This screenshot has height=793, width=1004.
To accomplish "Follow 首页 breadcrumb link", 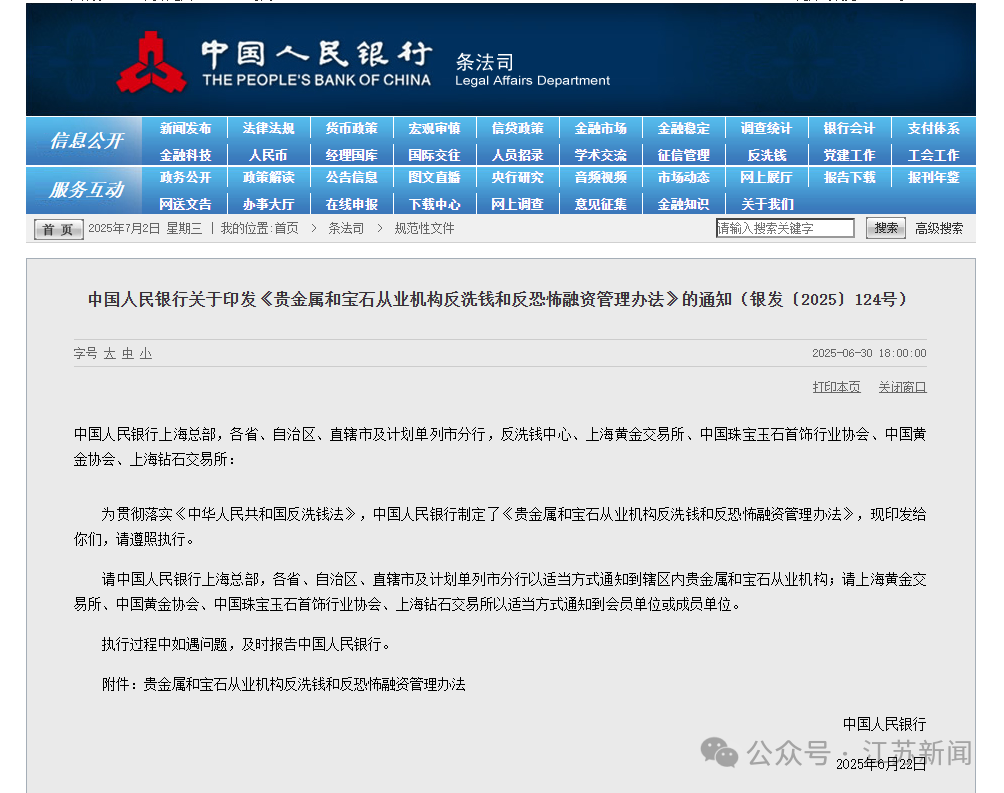I will [286, 229].
